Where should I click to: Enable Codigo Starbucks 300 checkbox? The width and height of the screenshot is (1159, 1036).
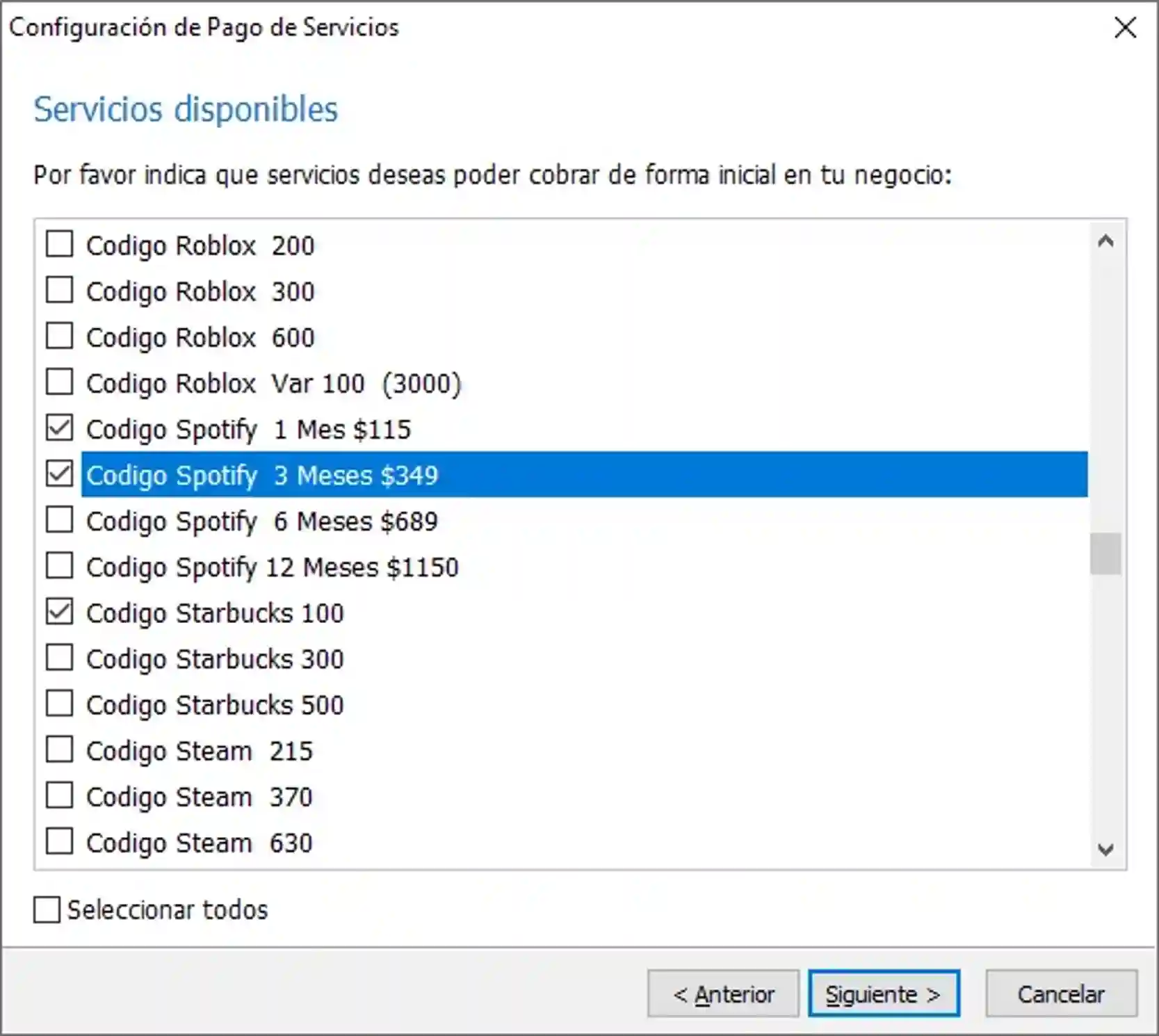click(59, 658)
